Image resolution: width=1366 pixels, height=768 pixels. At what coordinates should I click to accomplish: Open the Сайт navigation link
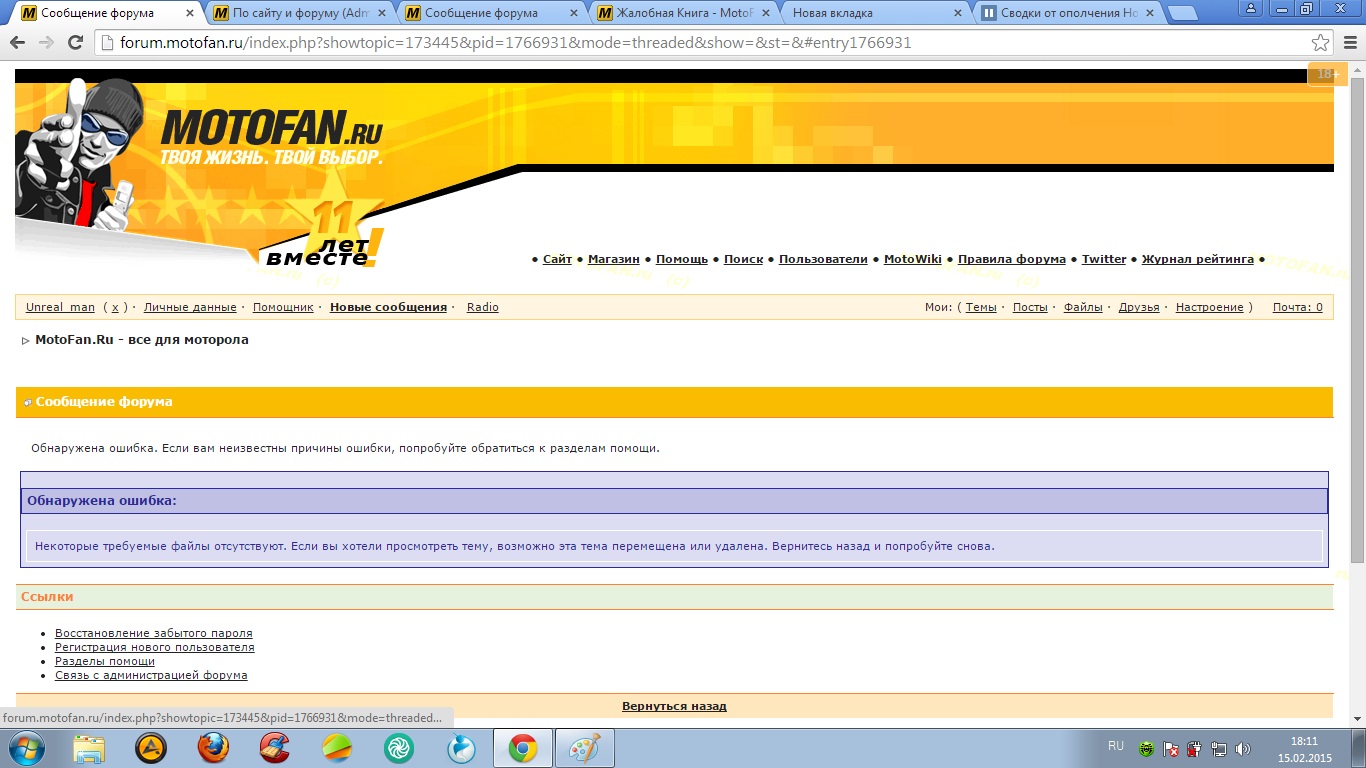click(557, 259)
